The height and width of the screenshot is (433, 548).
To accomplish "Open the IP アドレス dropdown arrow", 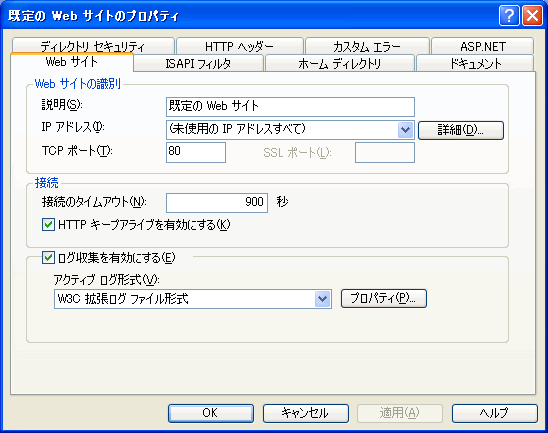I will point(405,130).
